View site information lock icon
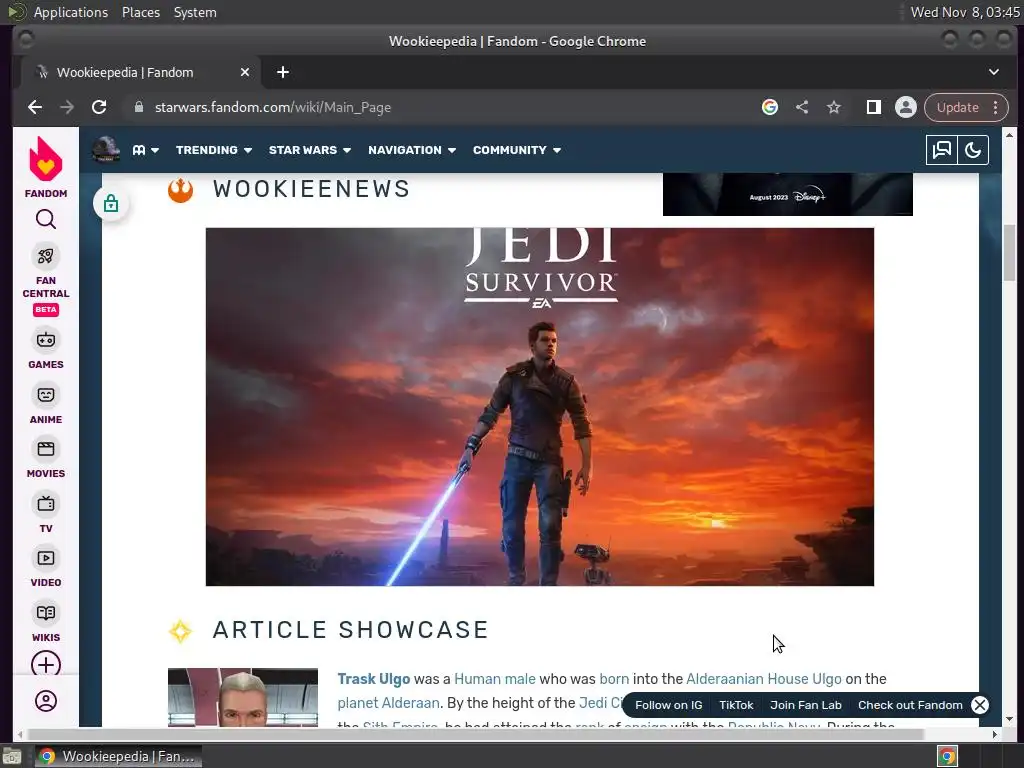 [138, 107]
